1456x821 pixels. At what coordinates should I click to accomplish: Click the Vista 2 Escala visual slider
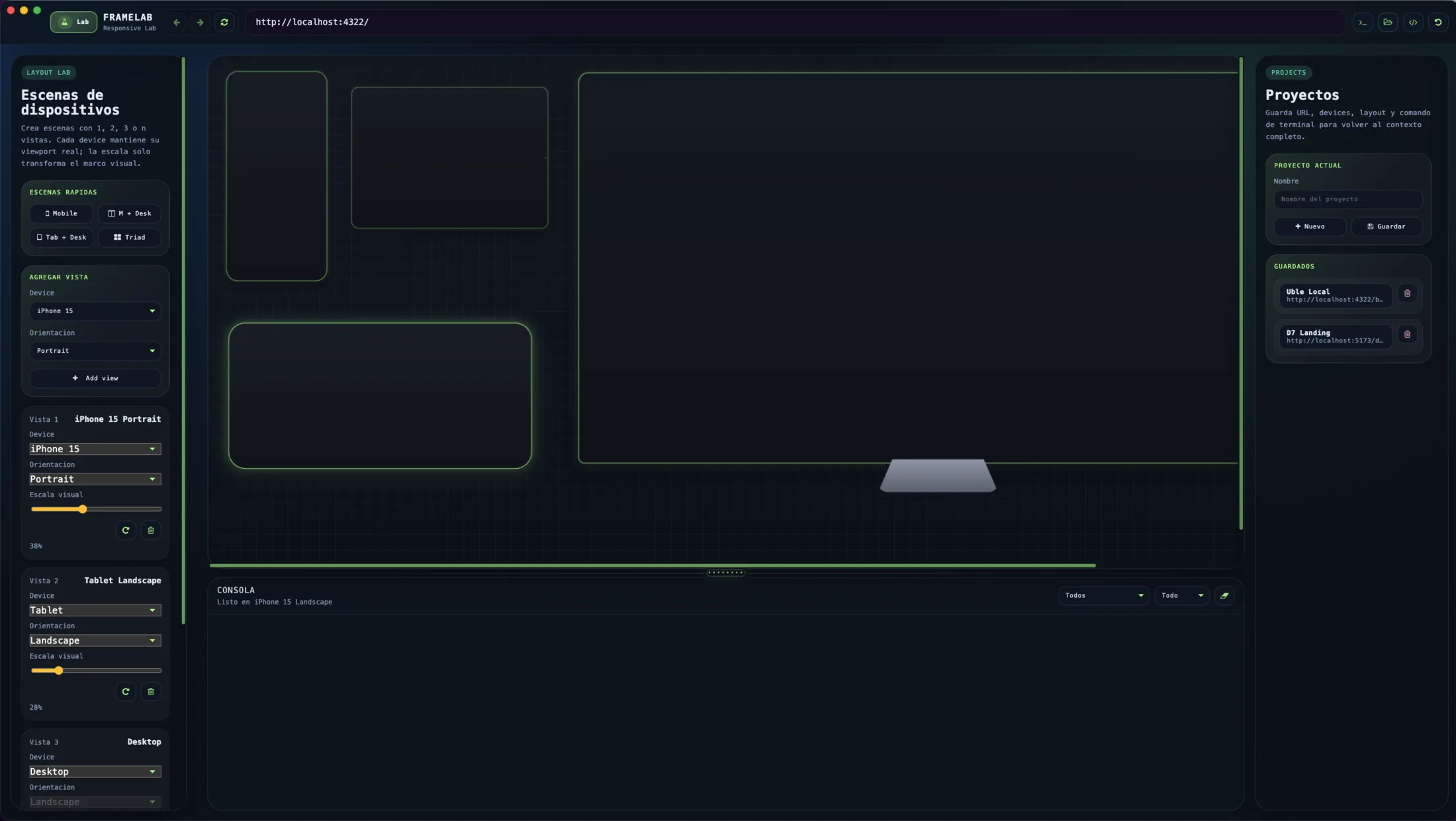coord(96,671)
